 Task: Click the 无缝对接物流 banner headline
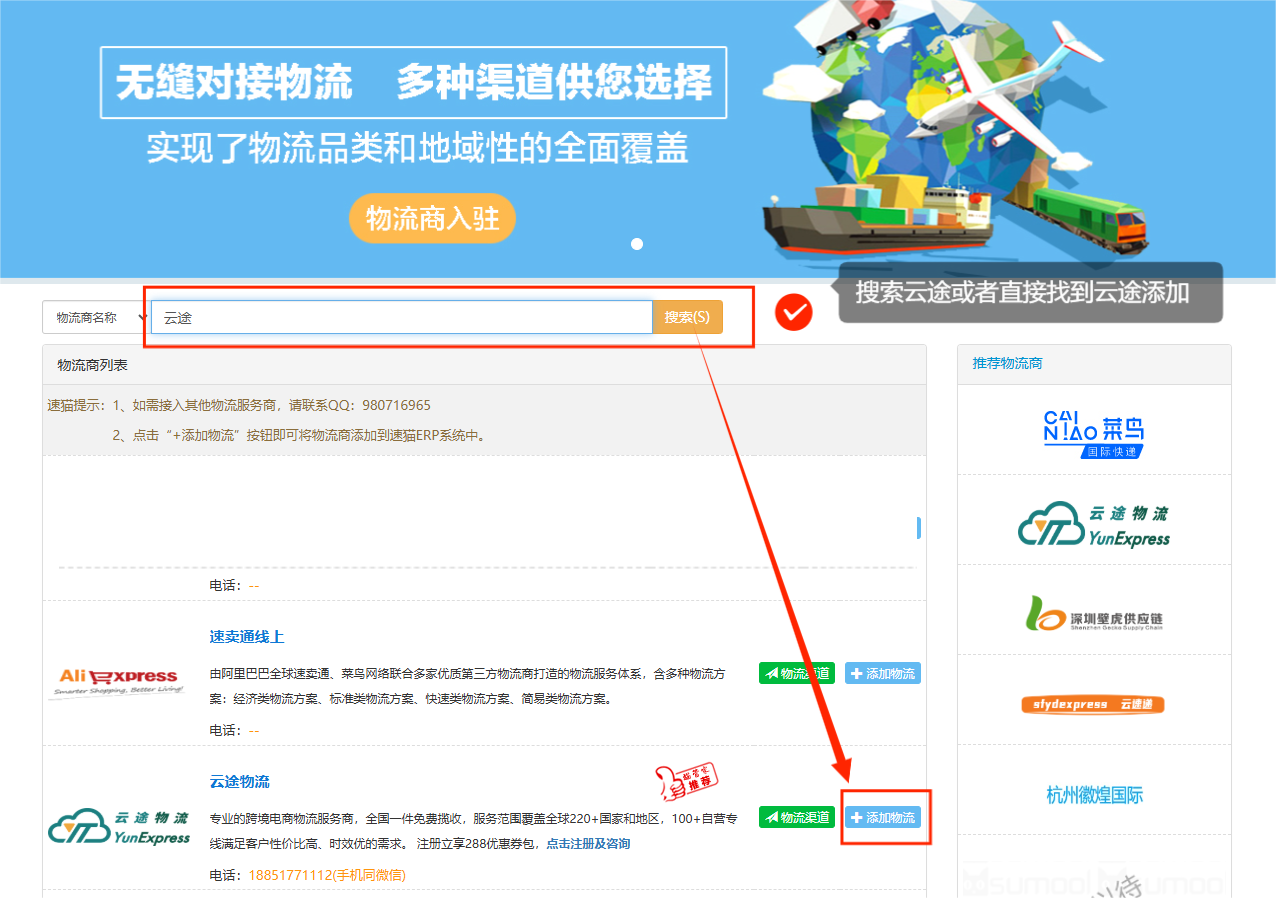[234, 82]
